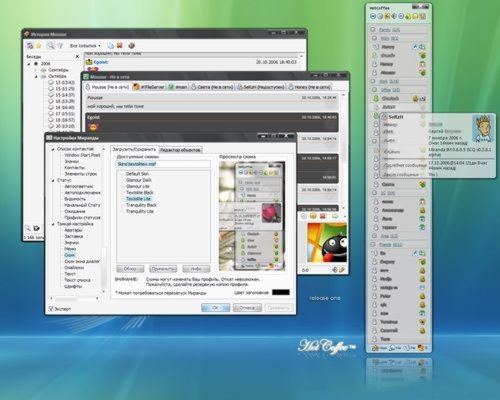Switch to Sellum chat tab
The width and height of the screenshot is (500, 400).
click(260, 87)
